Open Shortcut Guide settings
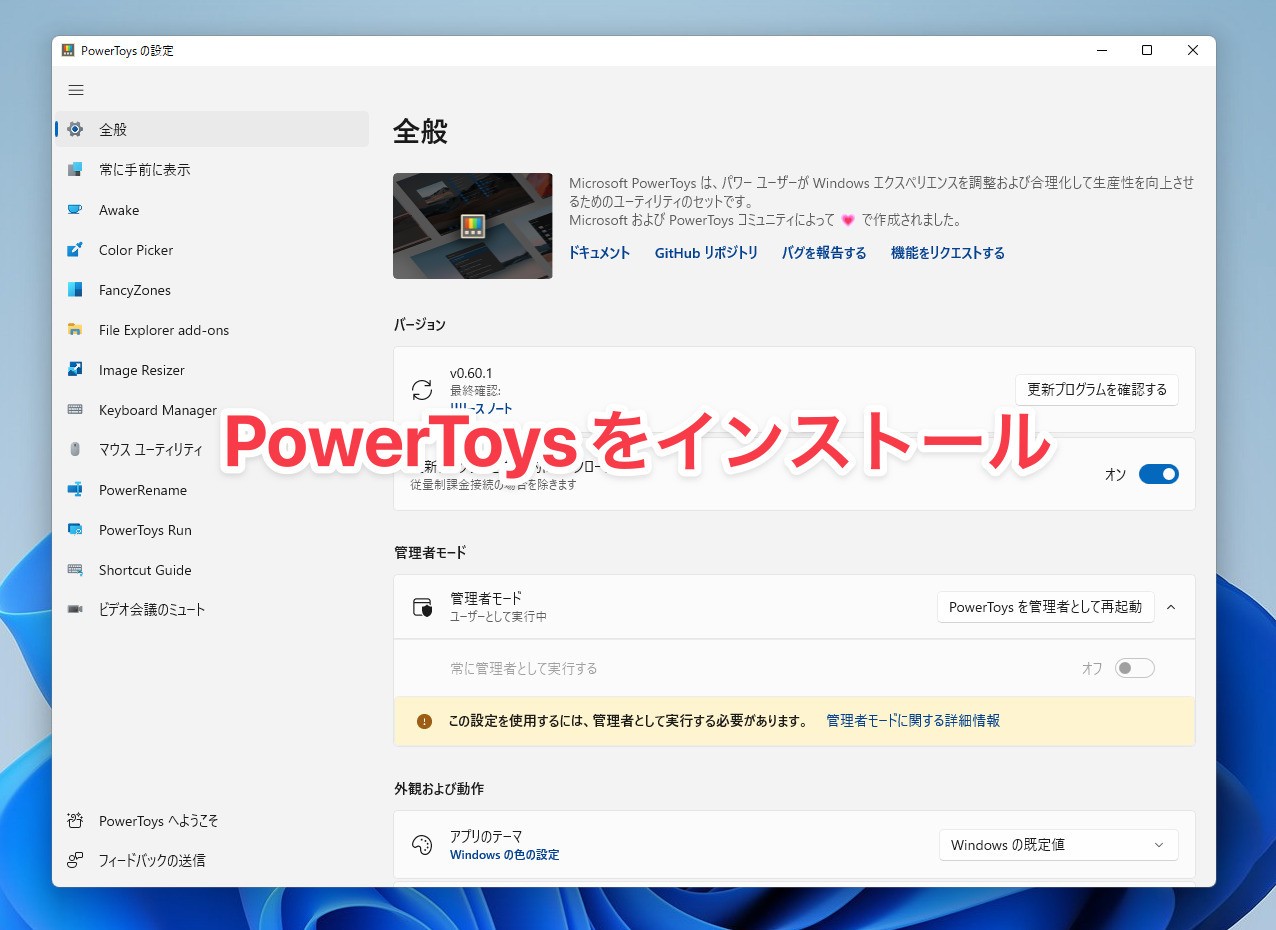This screenshot has height=930, width=1276. click(x=212, y=570)
